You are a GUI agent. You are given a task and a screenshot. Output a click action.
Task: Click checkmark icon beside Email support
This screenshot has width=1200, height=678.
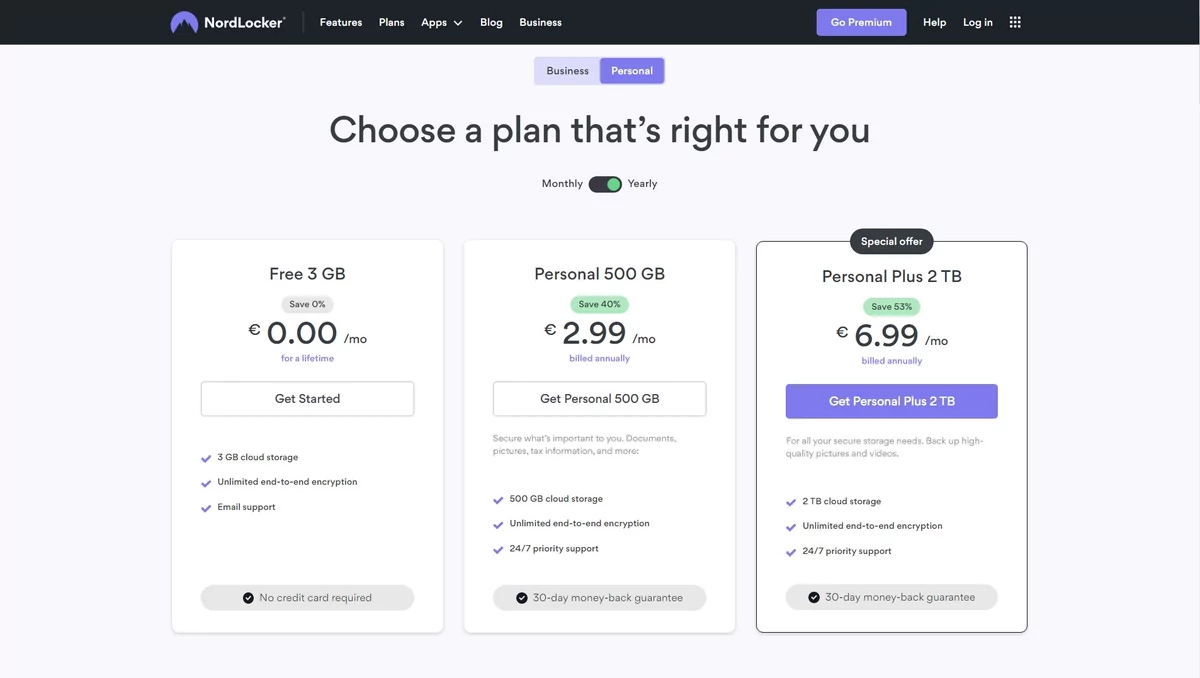click(206, 508)
